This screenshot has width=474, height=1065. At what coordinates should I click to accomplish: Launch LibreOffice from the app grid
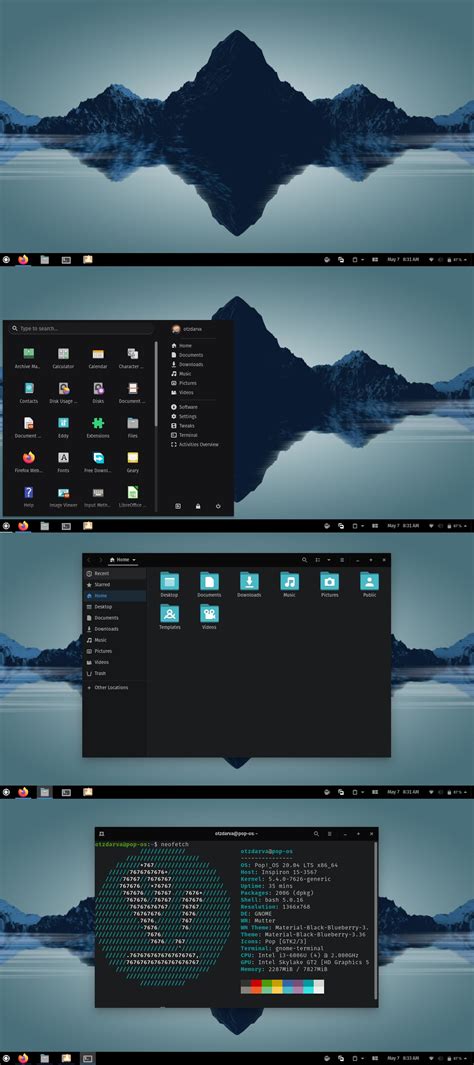[x=132, y=497]
